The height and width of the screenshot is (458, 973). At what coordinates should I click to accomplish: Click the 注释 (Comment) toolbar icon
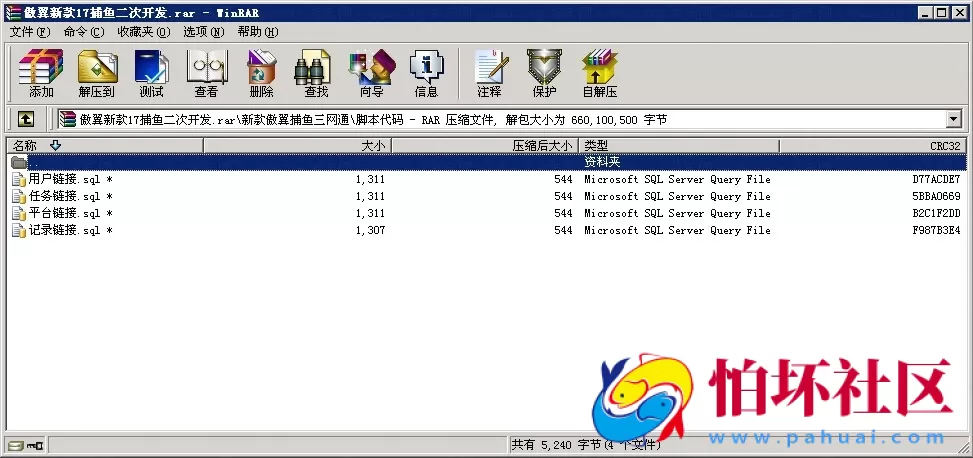[489, 73]
